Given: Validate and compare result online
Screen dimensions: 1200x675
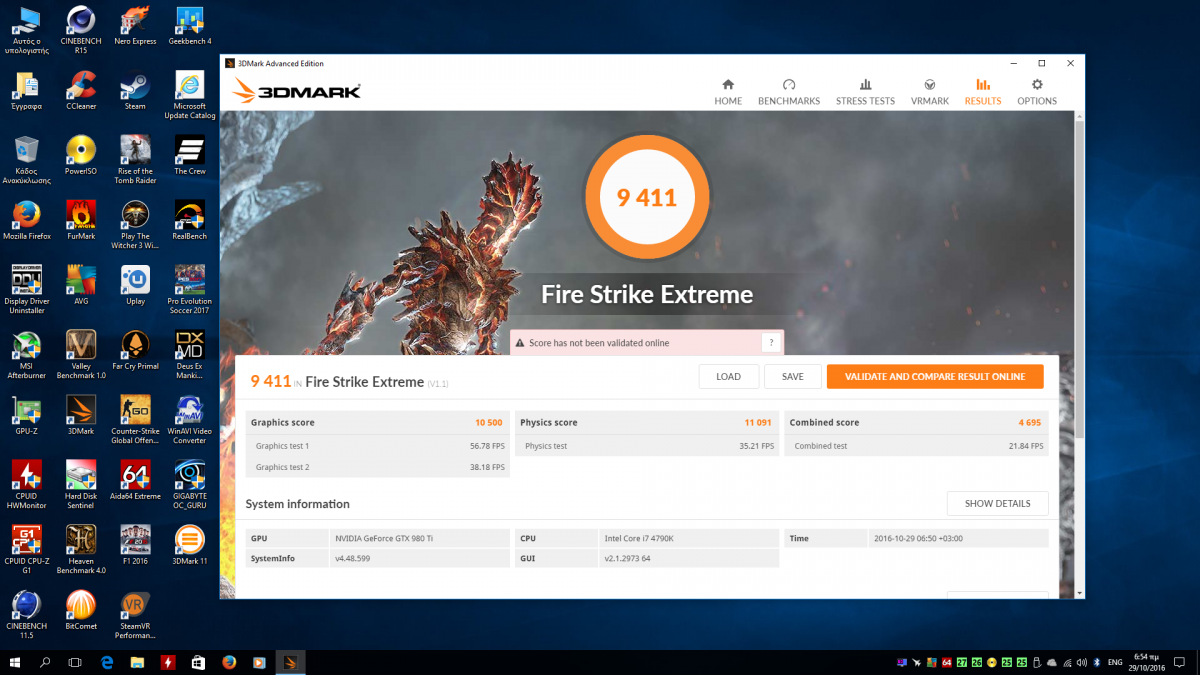Looking at the screenshot, I should 935,376.
